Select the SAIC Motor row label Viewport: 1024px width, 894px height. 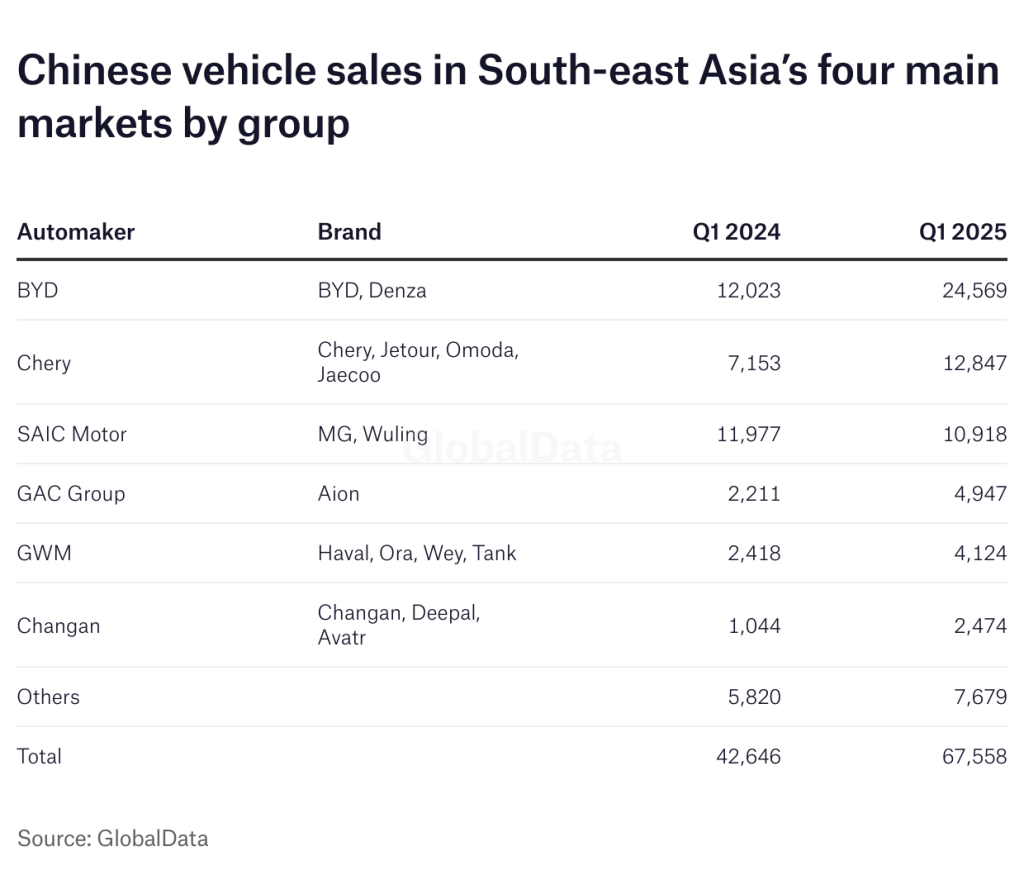[x=72, y=434]
